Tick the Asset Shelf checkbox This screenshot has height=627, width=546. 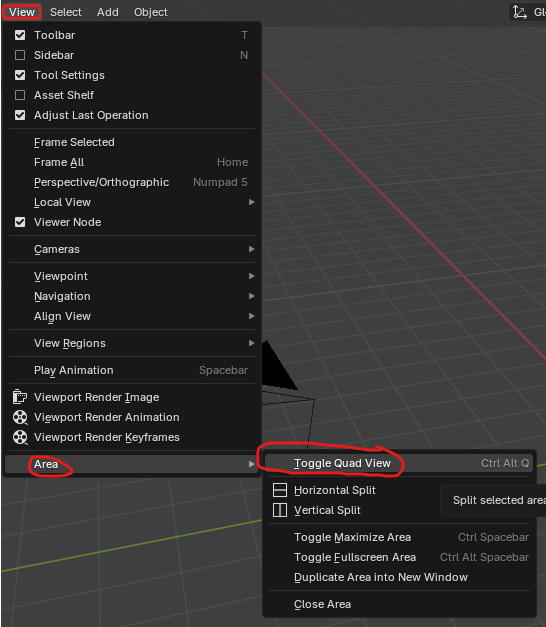[20, 95]
